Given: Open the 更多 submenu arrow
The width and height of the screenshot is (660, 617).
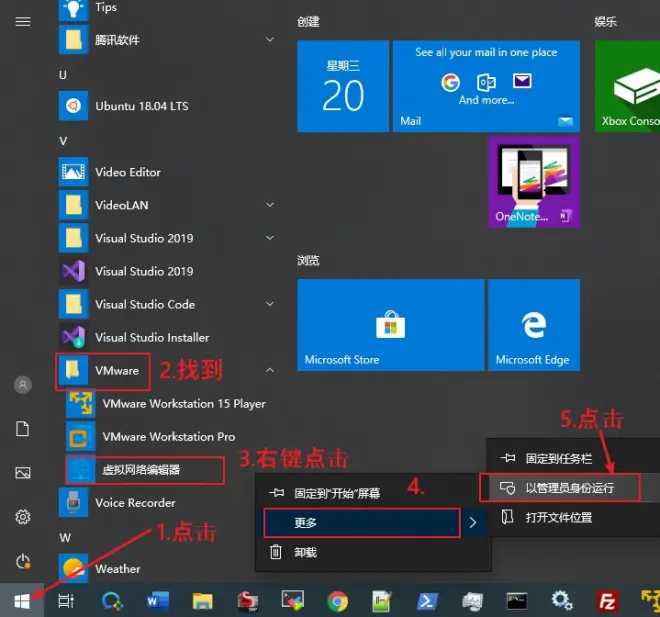Looking at the screenshot, I should (473, 523).
